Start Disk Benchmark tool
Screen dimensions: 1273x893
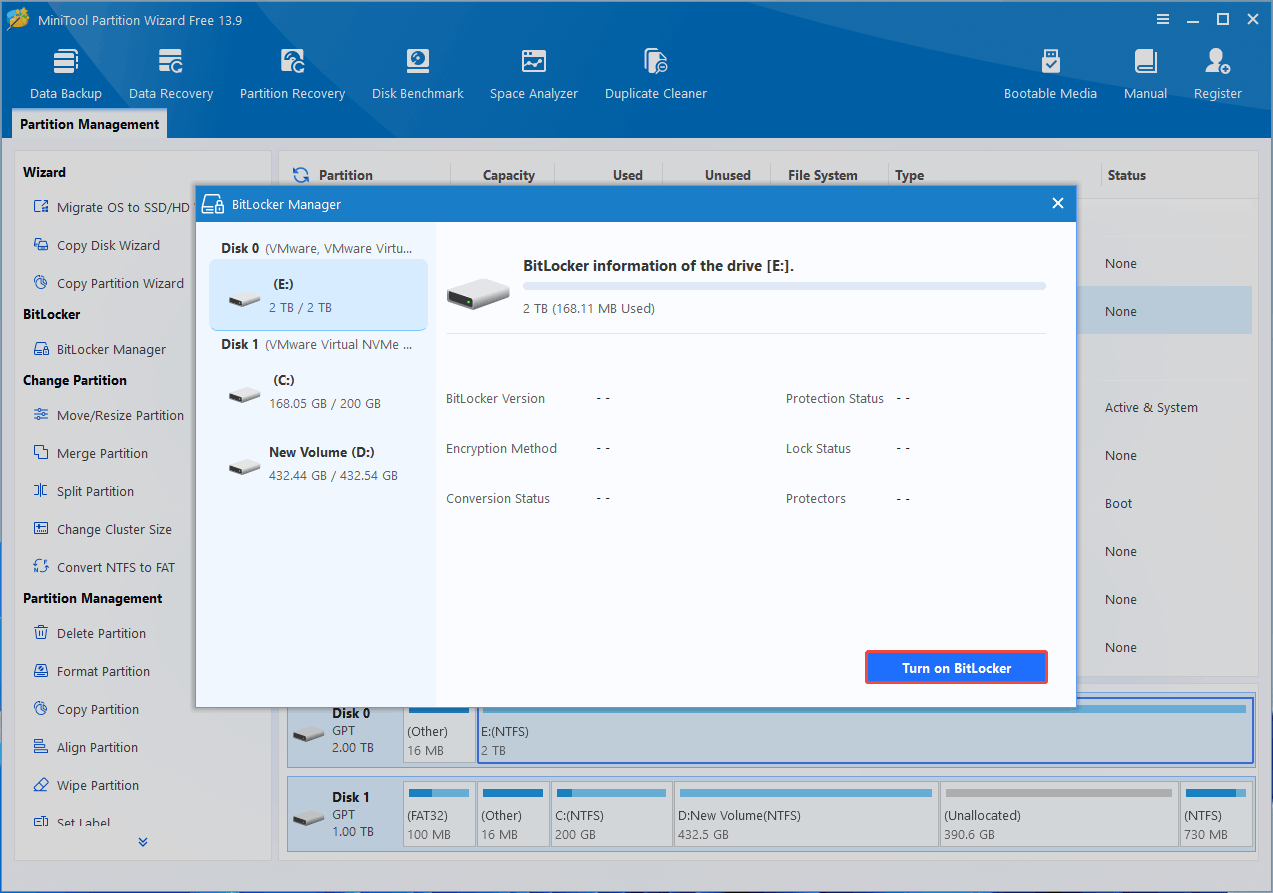418,74
